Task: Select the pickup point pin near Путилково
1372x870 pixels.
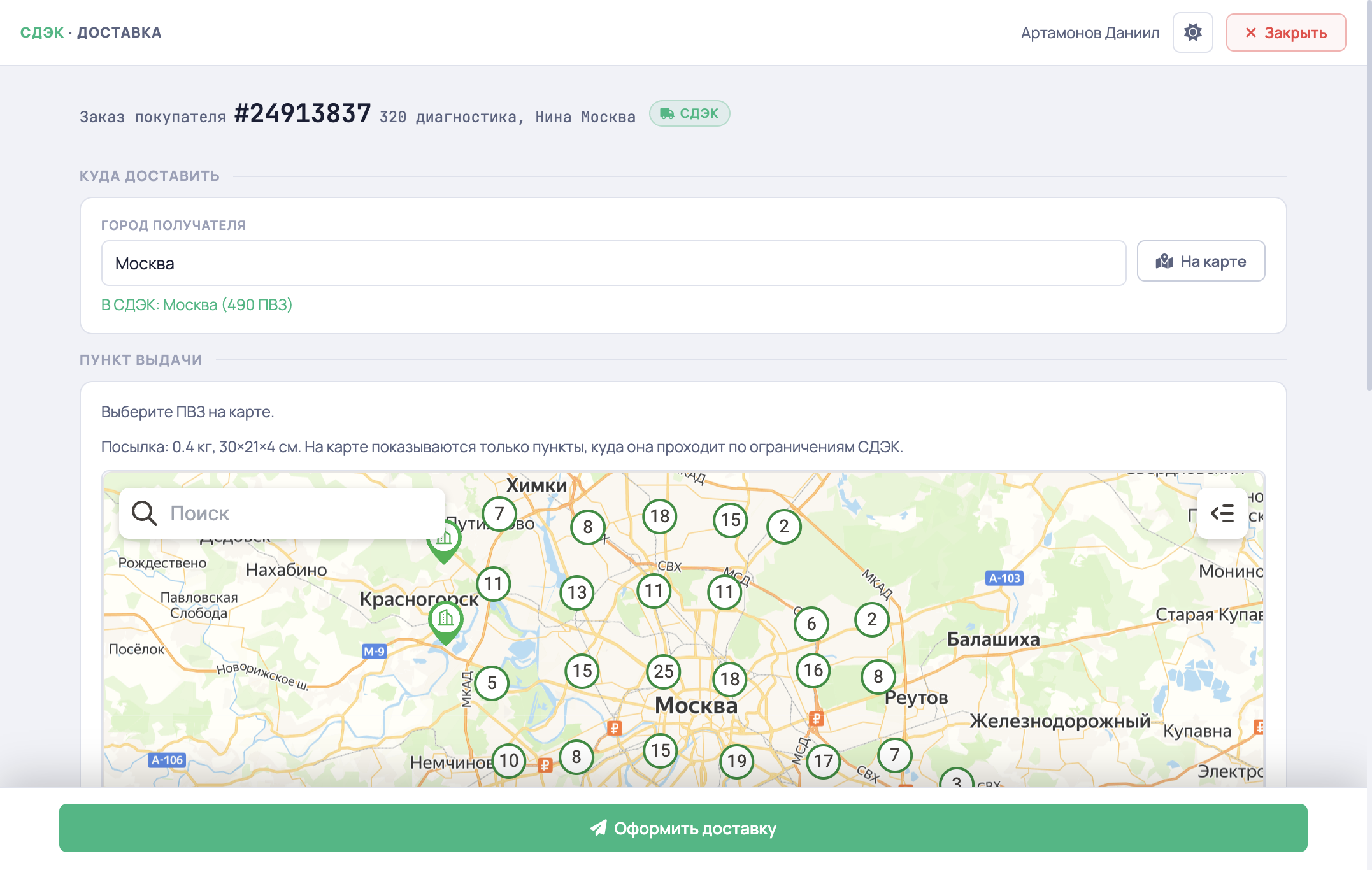Action: tap(444, 541)
